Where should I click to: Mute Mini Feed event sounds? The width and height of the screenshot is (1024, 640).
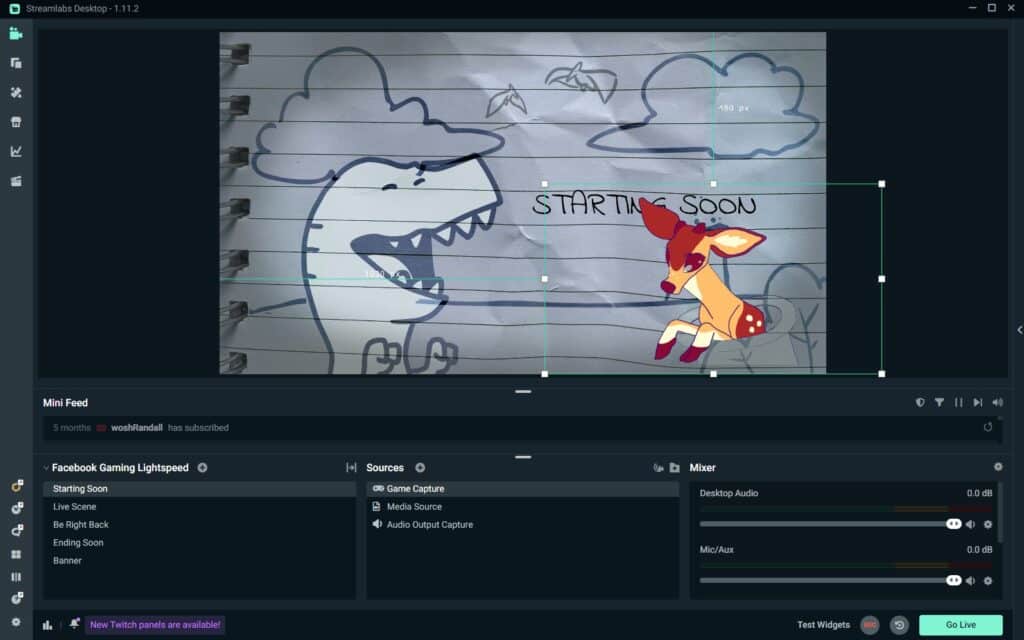pos(997,402)
